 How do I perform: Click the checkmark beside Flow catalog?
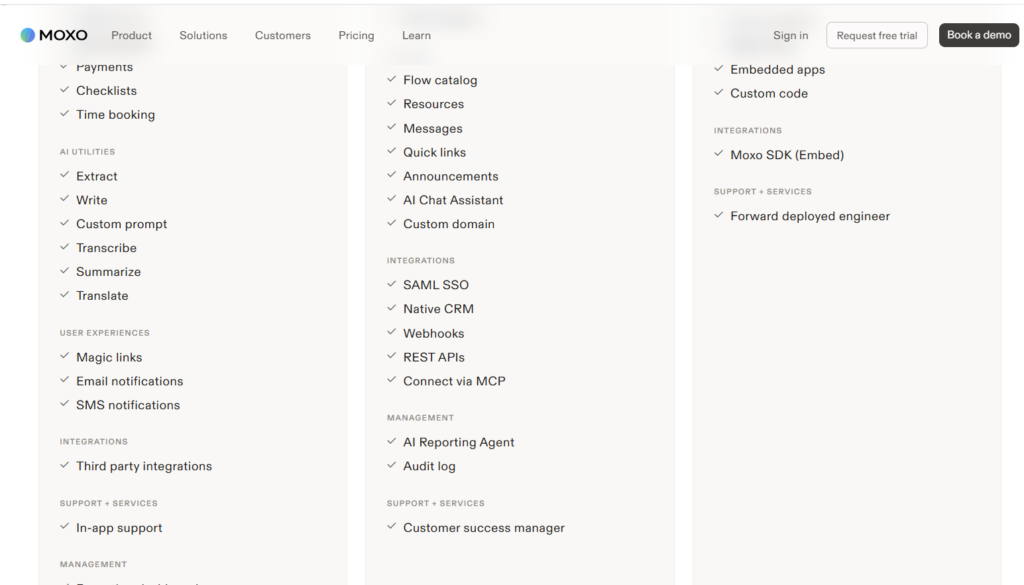[x=392, y=79]
